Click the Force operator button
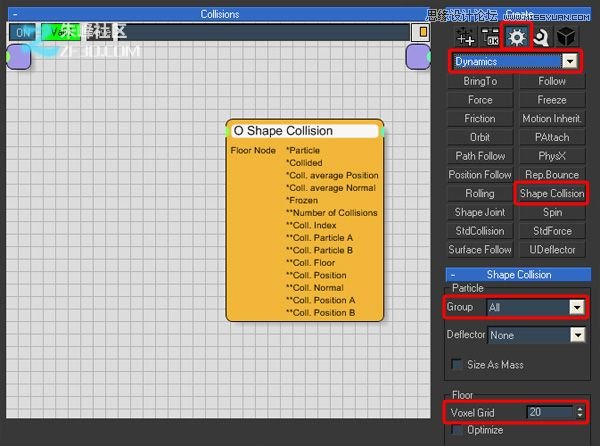The width and height of the screenshot is (600, 446). pos(480,100)
